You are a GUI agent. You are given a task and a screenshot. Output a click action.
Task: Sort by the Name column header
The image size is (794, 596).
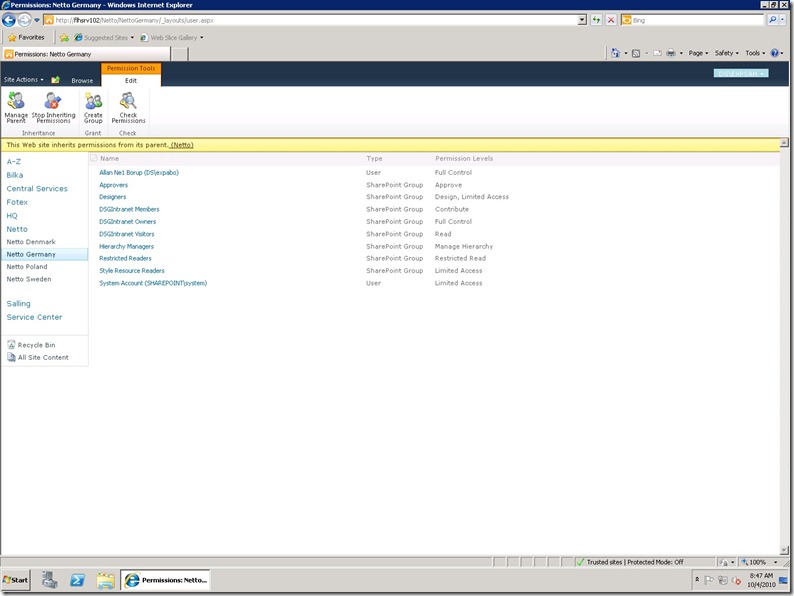coord(109,158)
